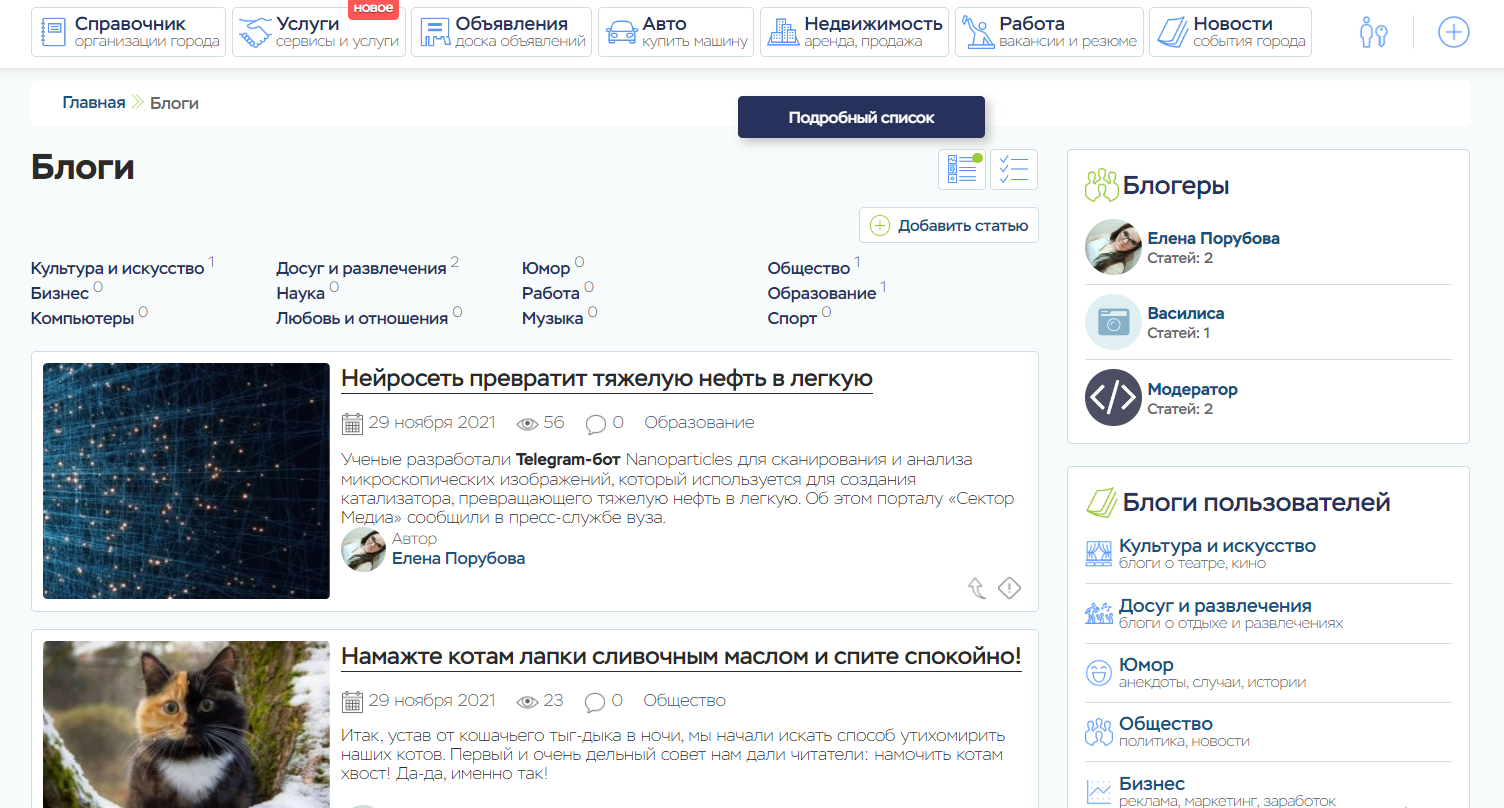Screen dimensions: 1504x808
Task: Select the Образование category filter
Action: click(x=821, y=293)
